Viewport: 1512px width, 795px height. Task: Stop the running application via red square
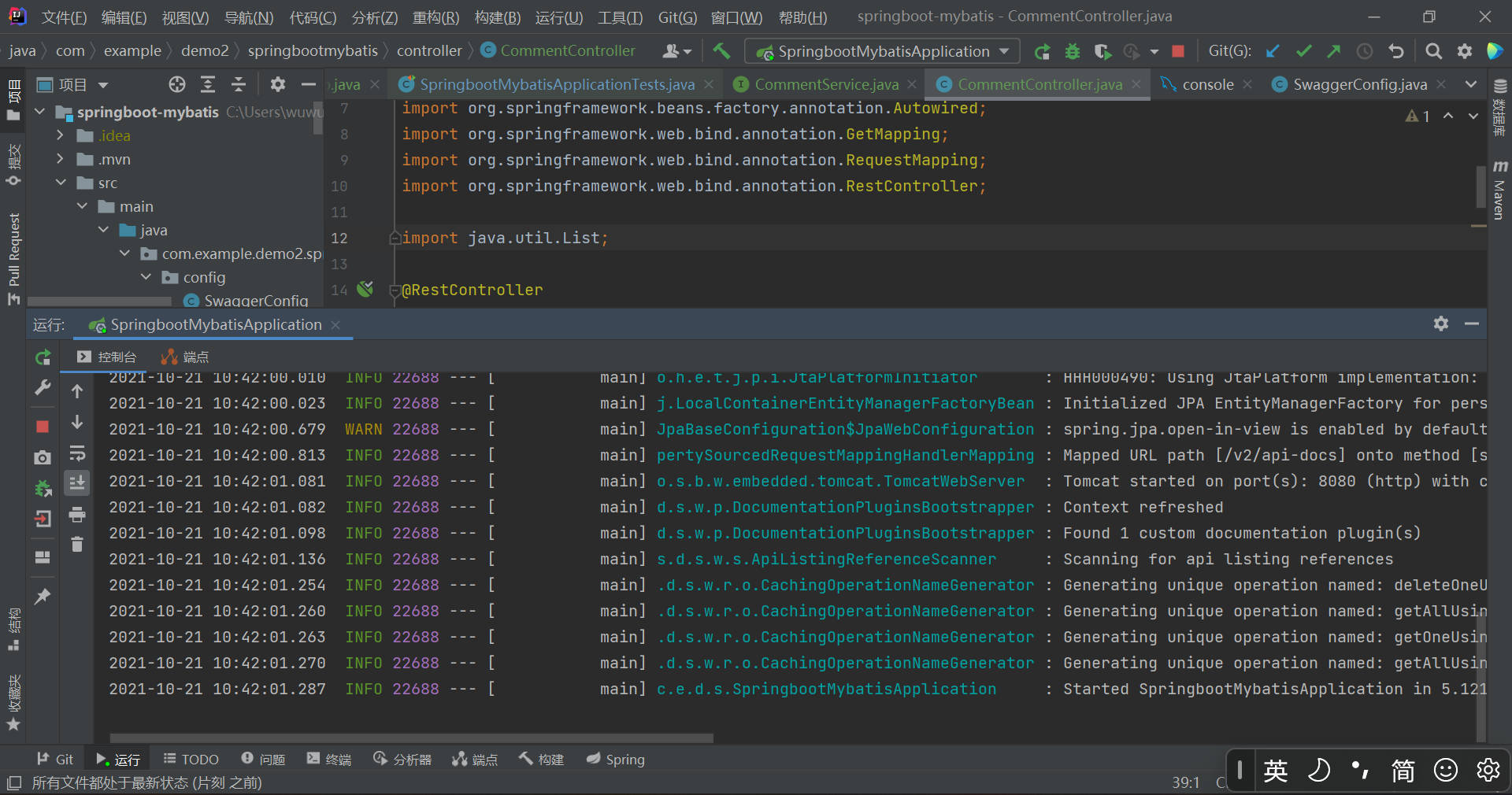1178,51
